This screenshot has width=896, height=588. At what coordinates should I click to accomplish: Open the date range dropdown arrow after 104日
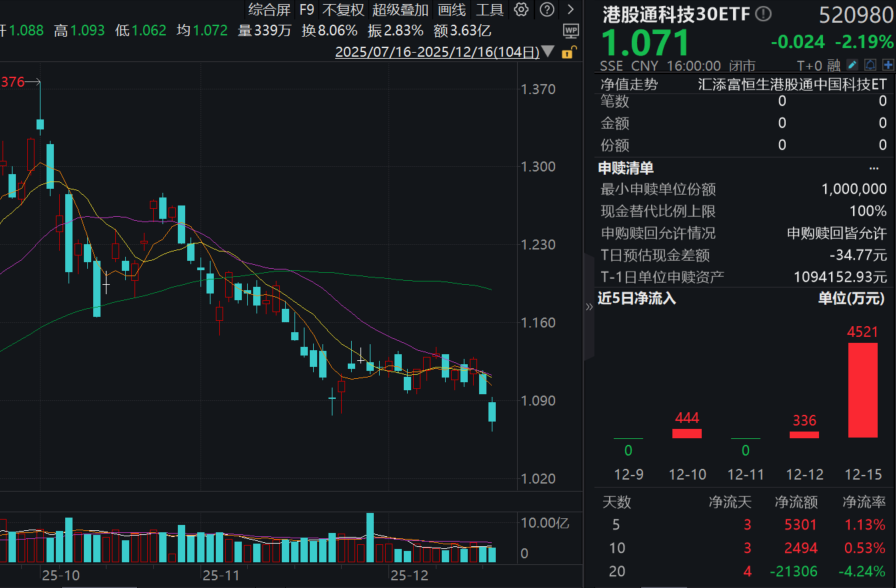click(548, 50)
